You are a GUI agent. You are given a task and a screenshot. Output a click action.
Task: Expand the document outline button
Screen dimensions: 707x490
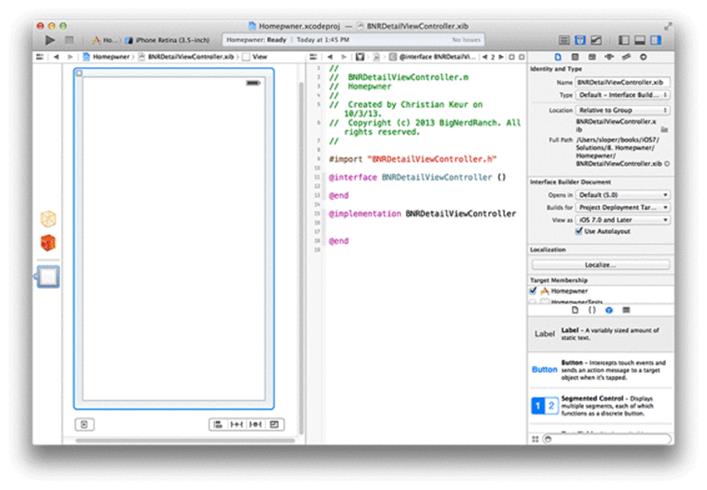(x=84, y=424)
